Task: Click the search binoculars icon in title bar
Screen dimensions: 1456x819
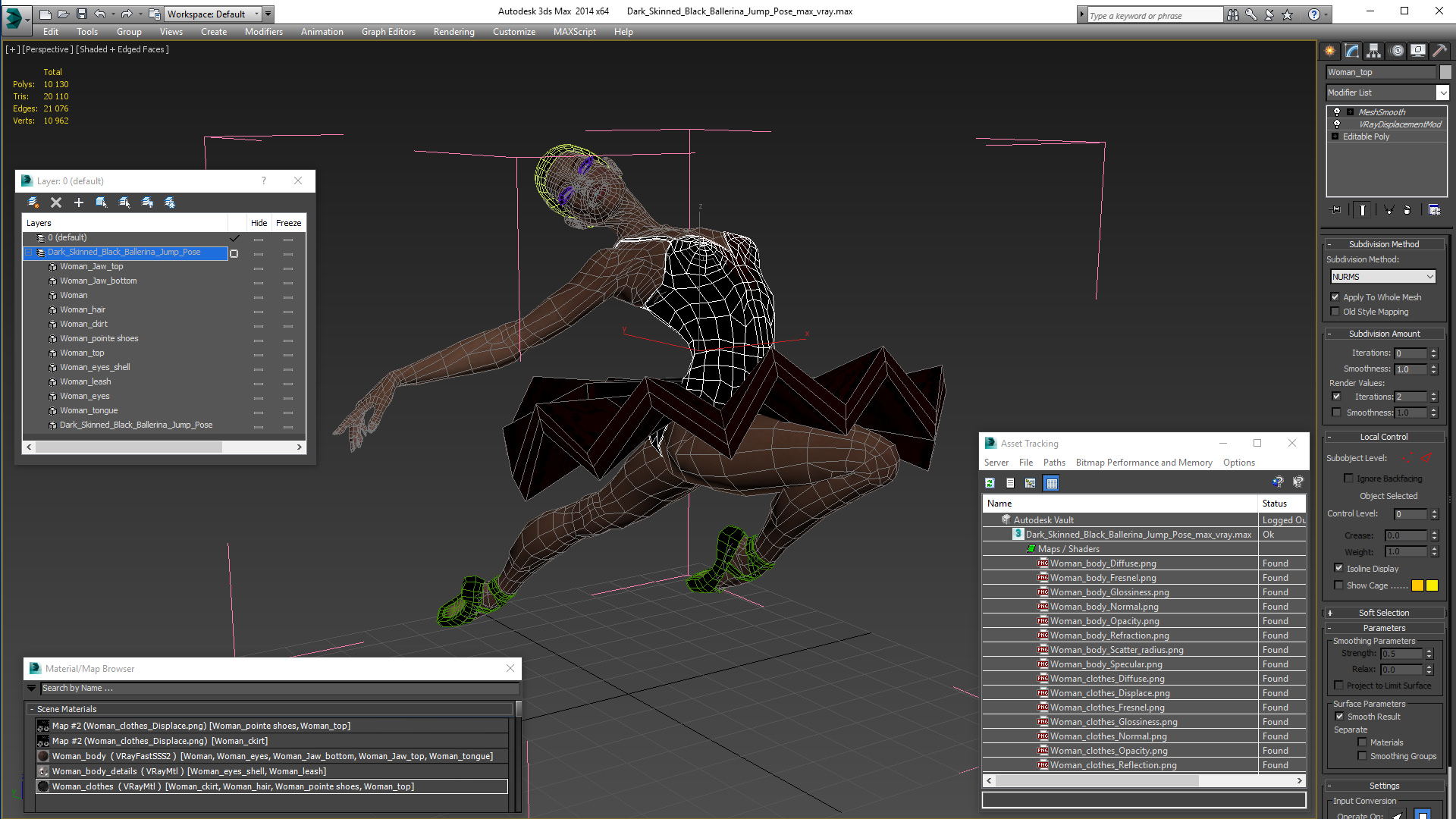Action: tap(1233, 14)
